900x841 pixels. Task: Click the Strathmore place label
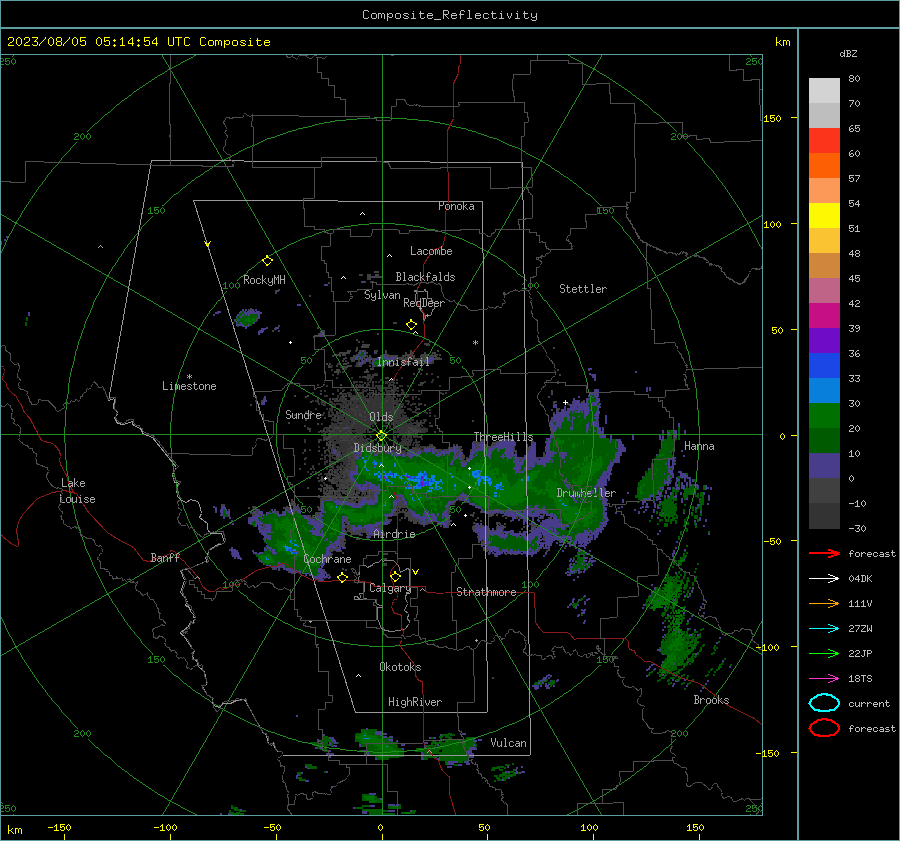pyautogui.click(x=486, y=592)
